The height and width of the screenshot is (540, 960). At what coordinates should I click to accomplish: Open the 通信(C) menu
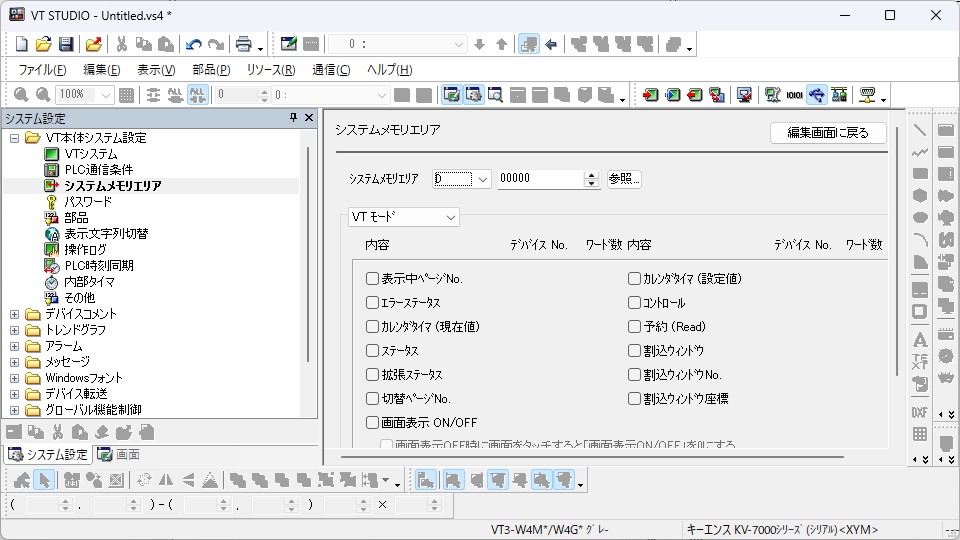(x=331, y=70)
